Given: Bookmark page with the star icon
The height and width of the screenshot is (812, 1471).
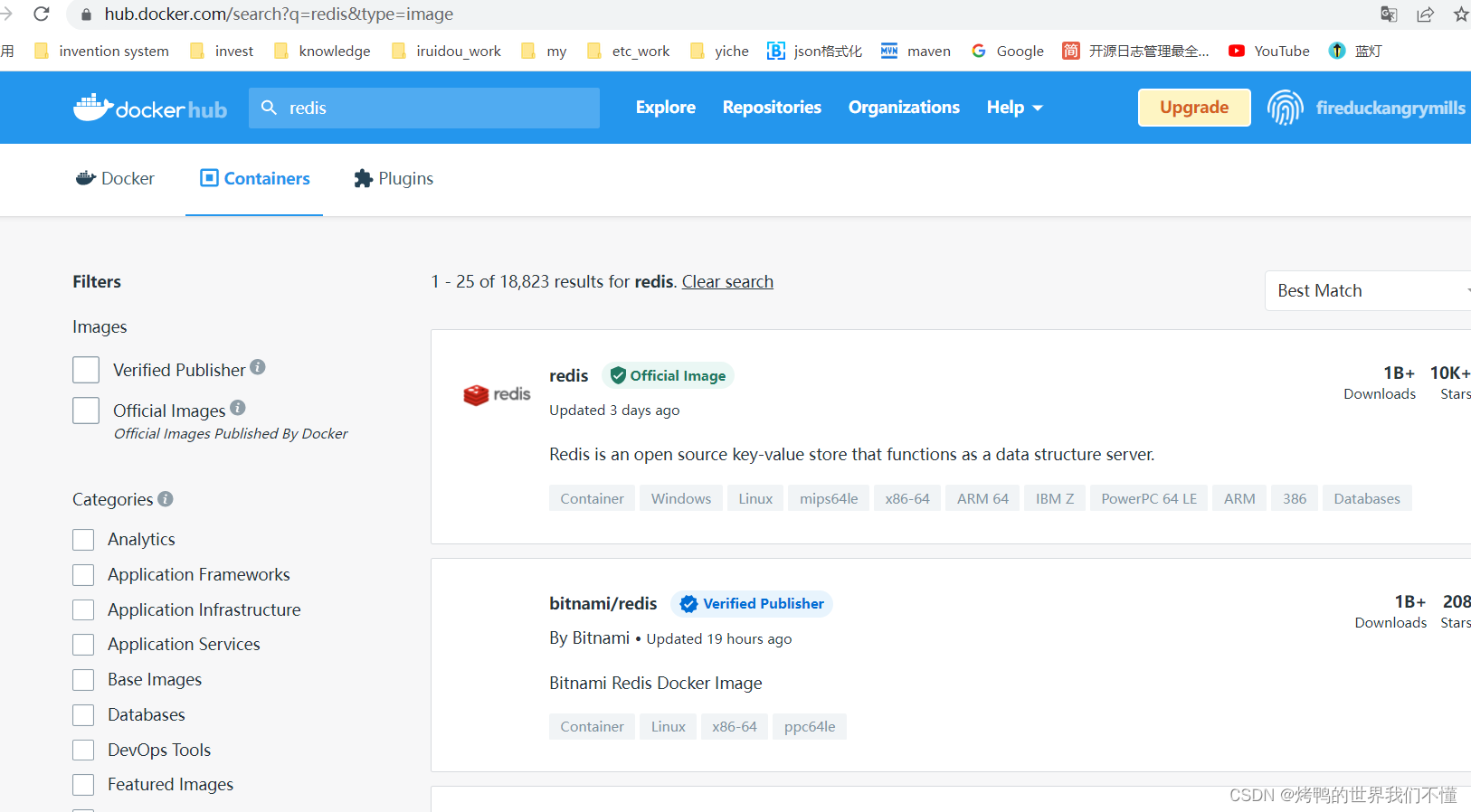Looking at the screenshot, I should pos(1461,14).
